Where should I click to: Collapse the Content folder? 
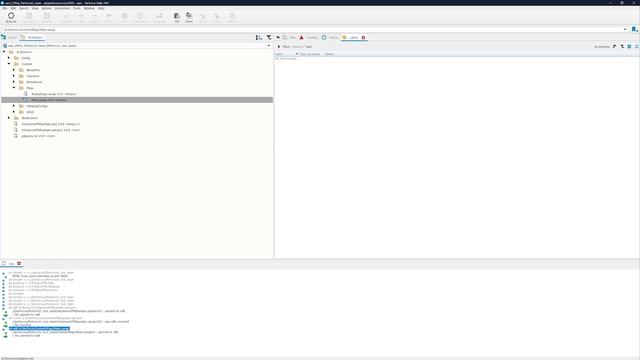pyautogui.click(x=9, y=64)
